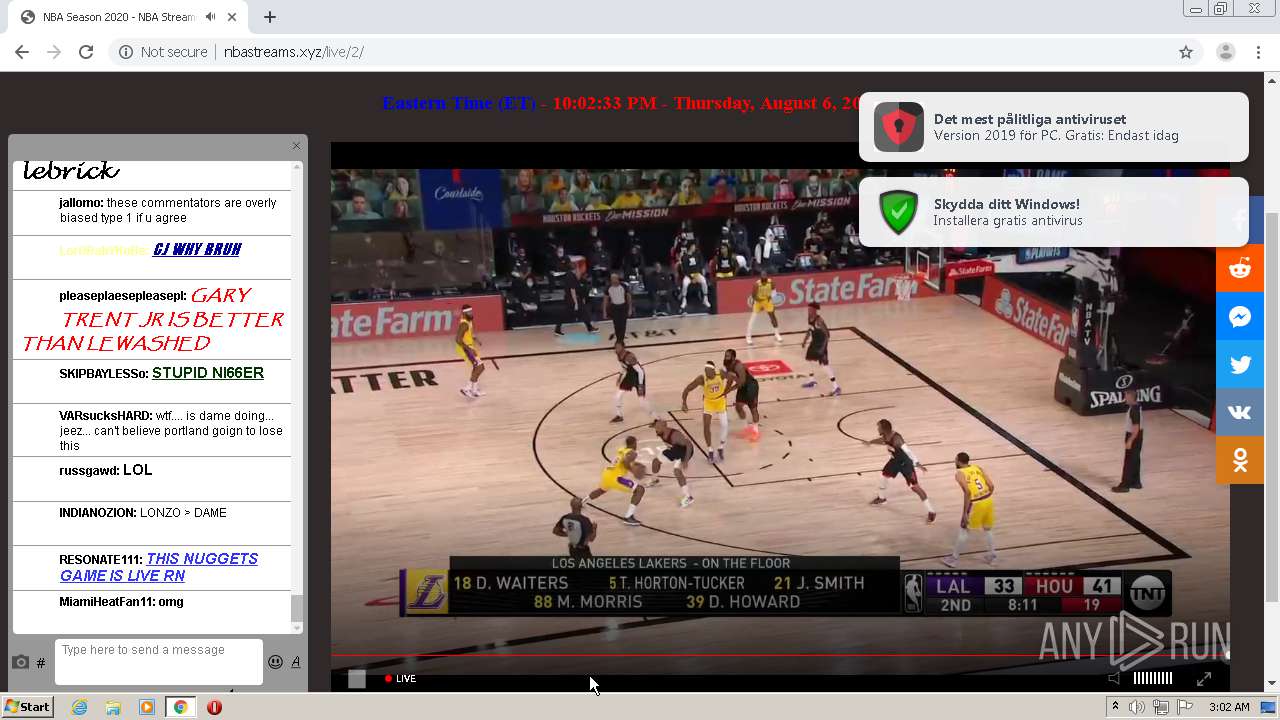Click Show desktop button in tray
The image size is (1280, 720).
click(1269, 707)
